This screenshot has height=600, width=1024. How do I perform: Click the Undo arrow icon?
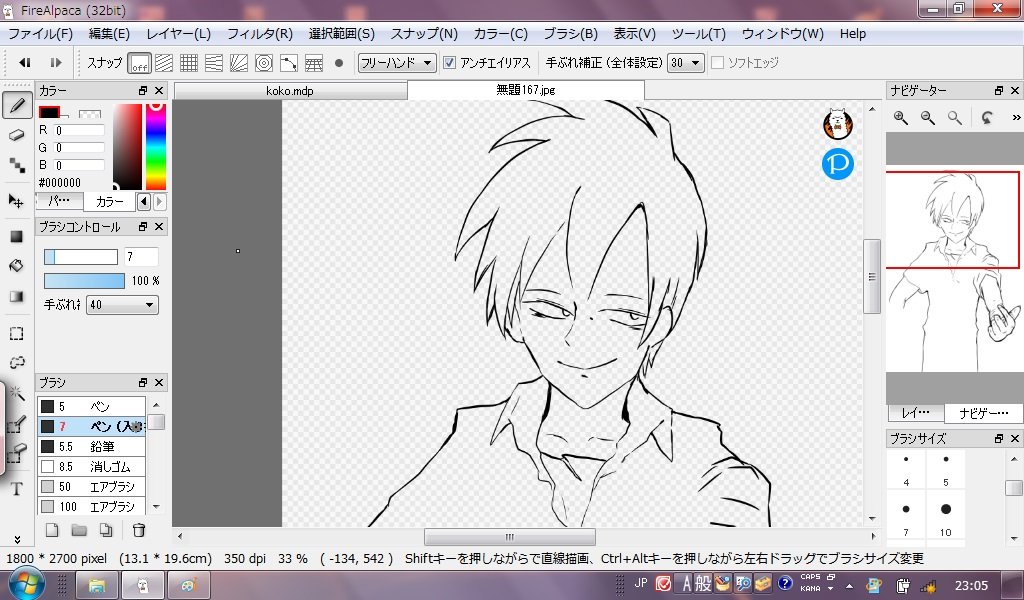point(25,63)
